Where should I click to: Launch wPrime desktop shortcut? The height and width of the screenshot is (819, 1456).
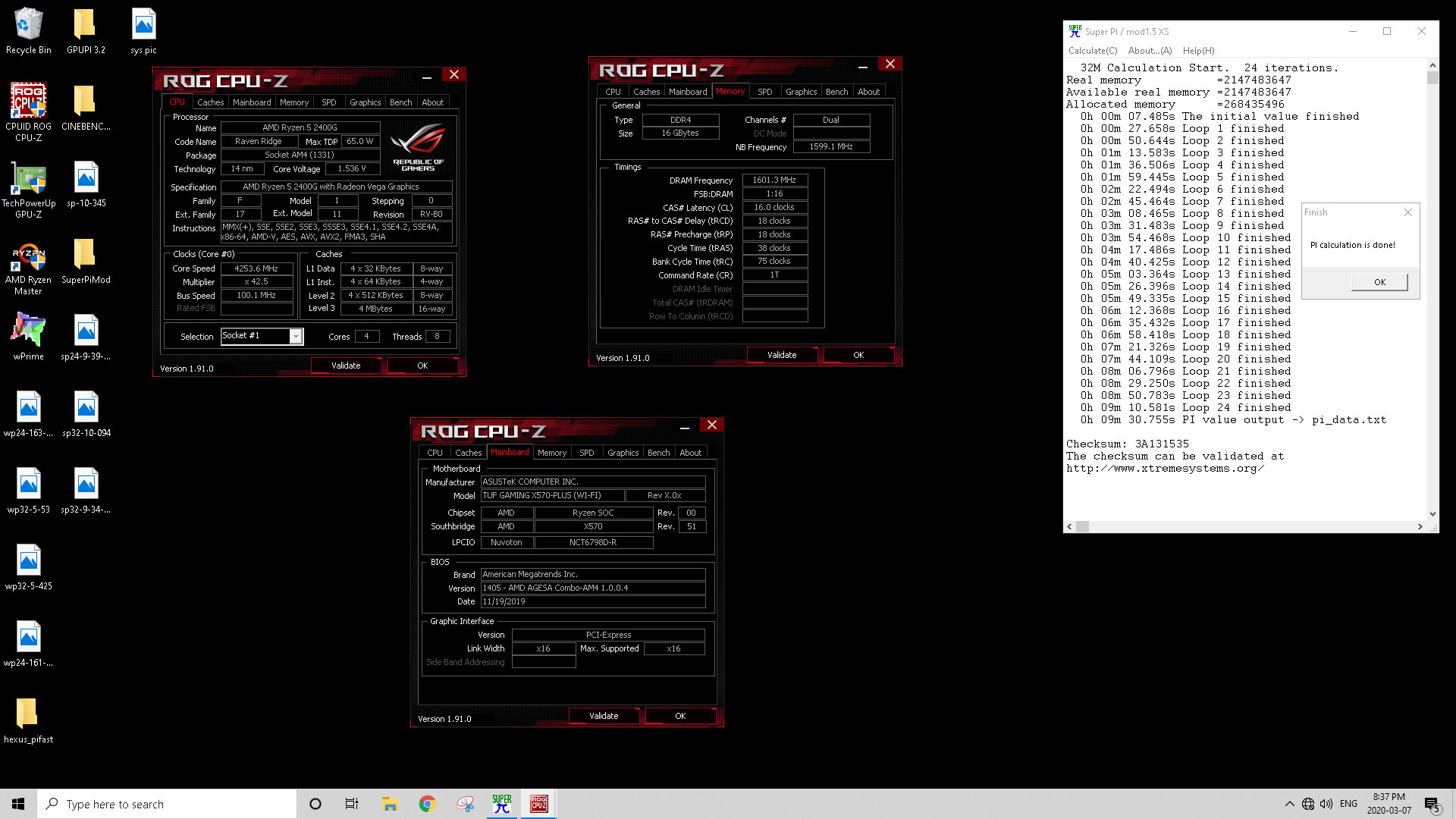[28, 337]
